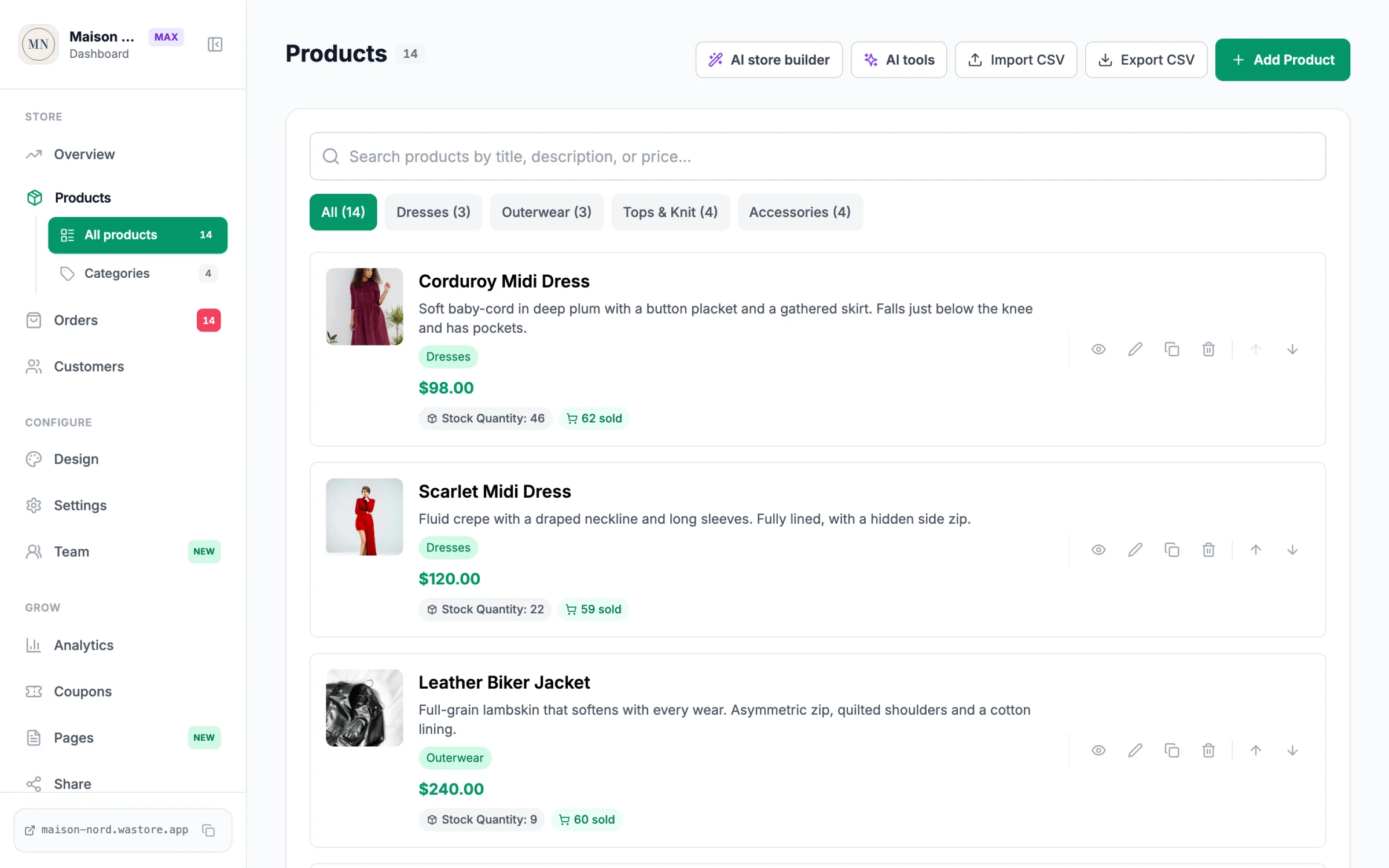This screenshot has width=1389, height=868.
Task: Open Corduroy Midi Dress thumbnail image
Action: pos(365,307)
